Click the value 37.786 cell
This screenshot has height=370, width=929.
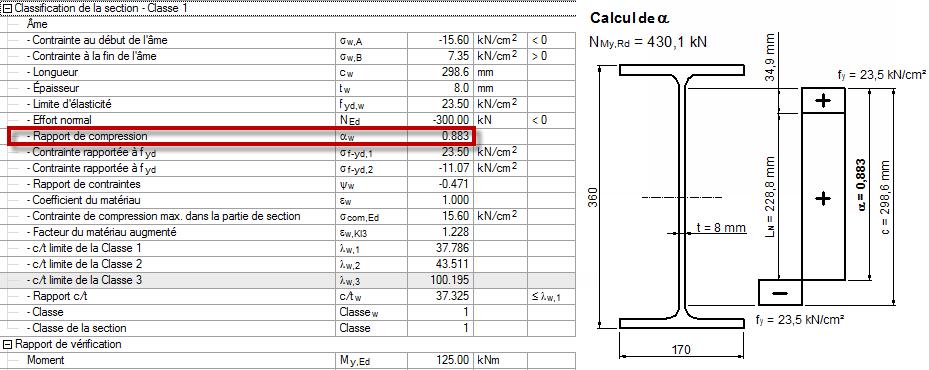pyautogui.click(x=440, y=248)
